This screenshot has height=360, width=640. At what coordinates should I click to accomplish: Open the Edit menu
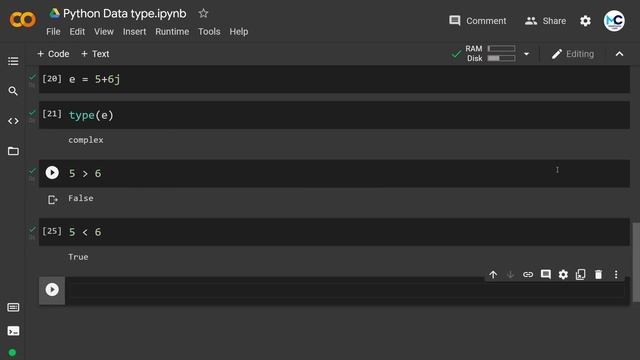click(77, 31)
